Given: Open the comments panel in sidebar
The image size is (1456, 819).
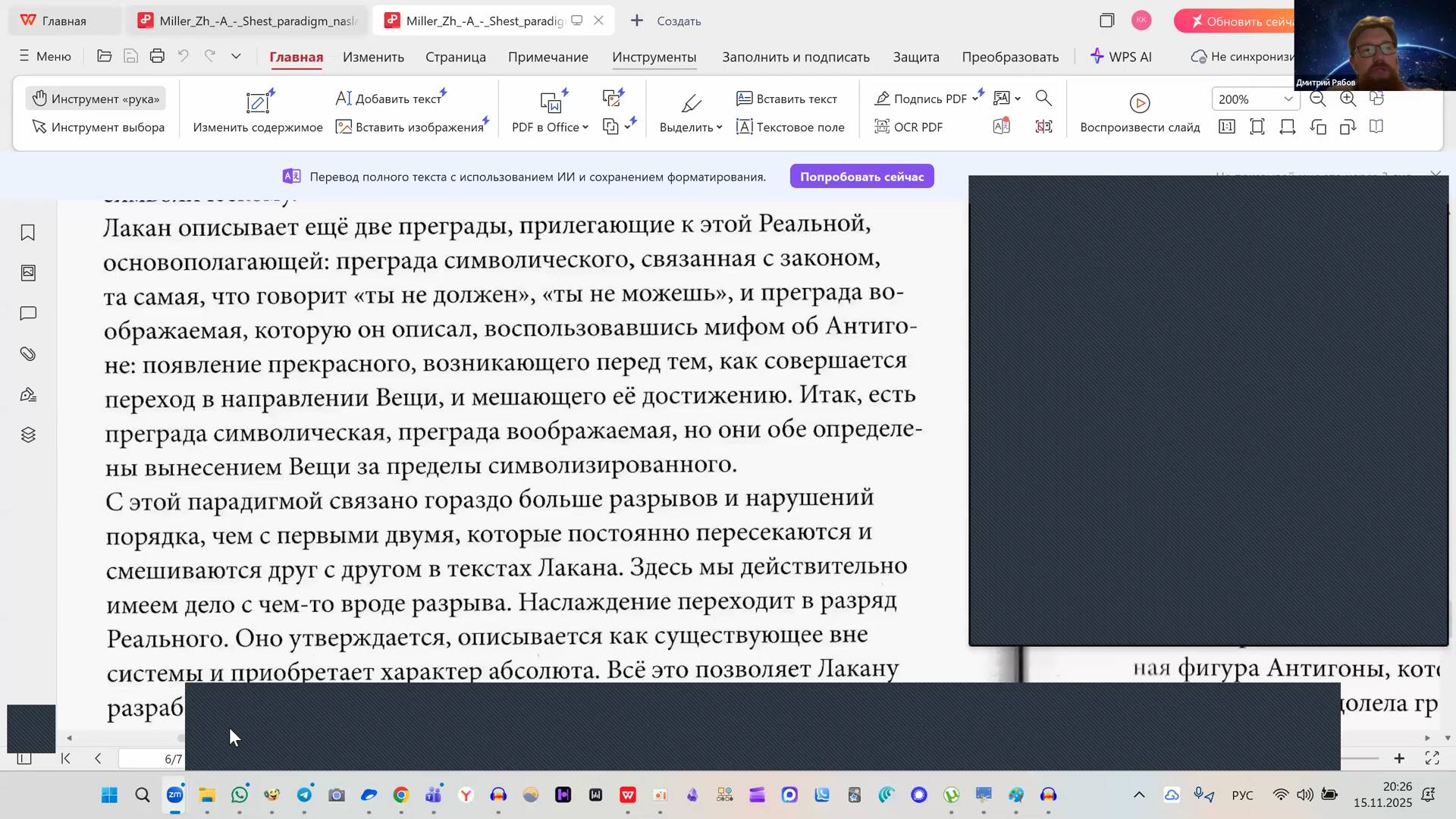Looking at the screenshot, I should (28, 314).
